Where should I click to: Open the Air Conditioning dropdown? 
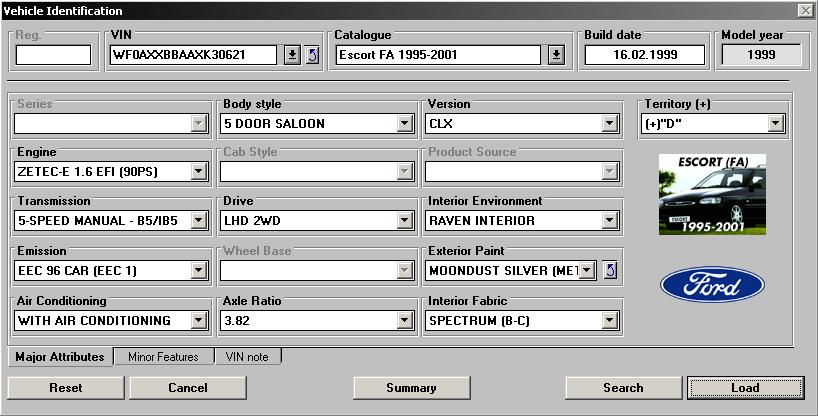[198, 321]
